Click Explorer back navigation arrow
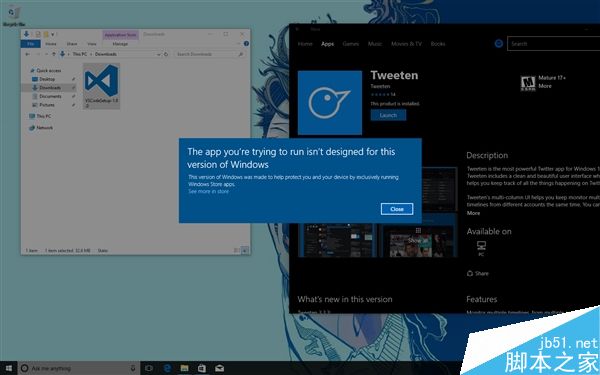 click(x=28, y=54)
